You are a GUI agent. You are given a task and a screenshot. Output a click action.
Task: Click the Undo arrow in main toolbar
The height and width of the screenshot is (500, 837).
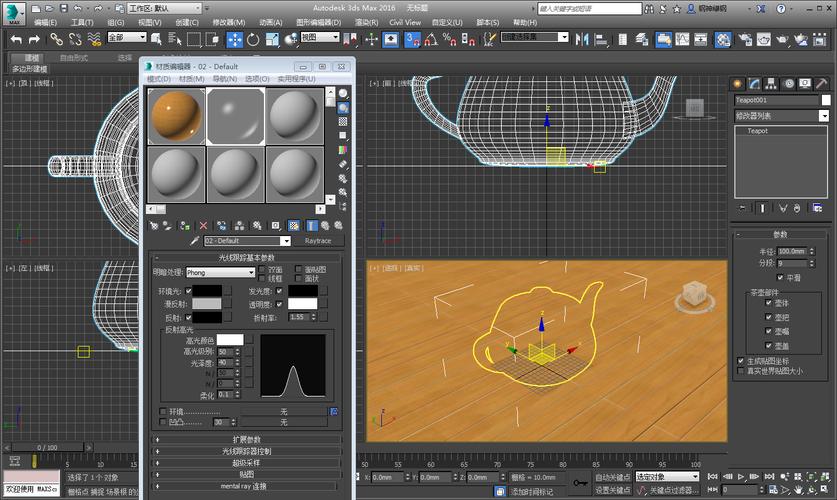point(17,39)
